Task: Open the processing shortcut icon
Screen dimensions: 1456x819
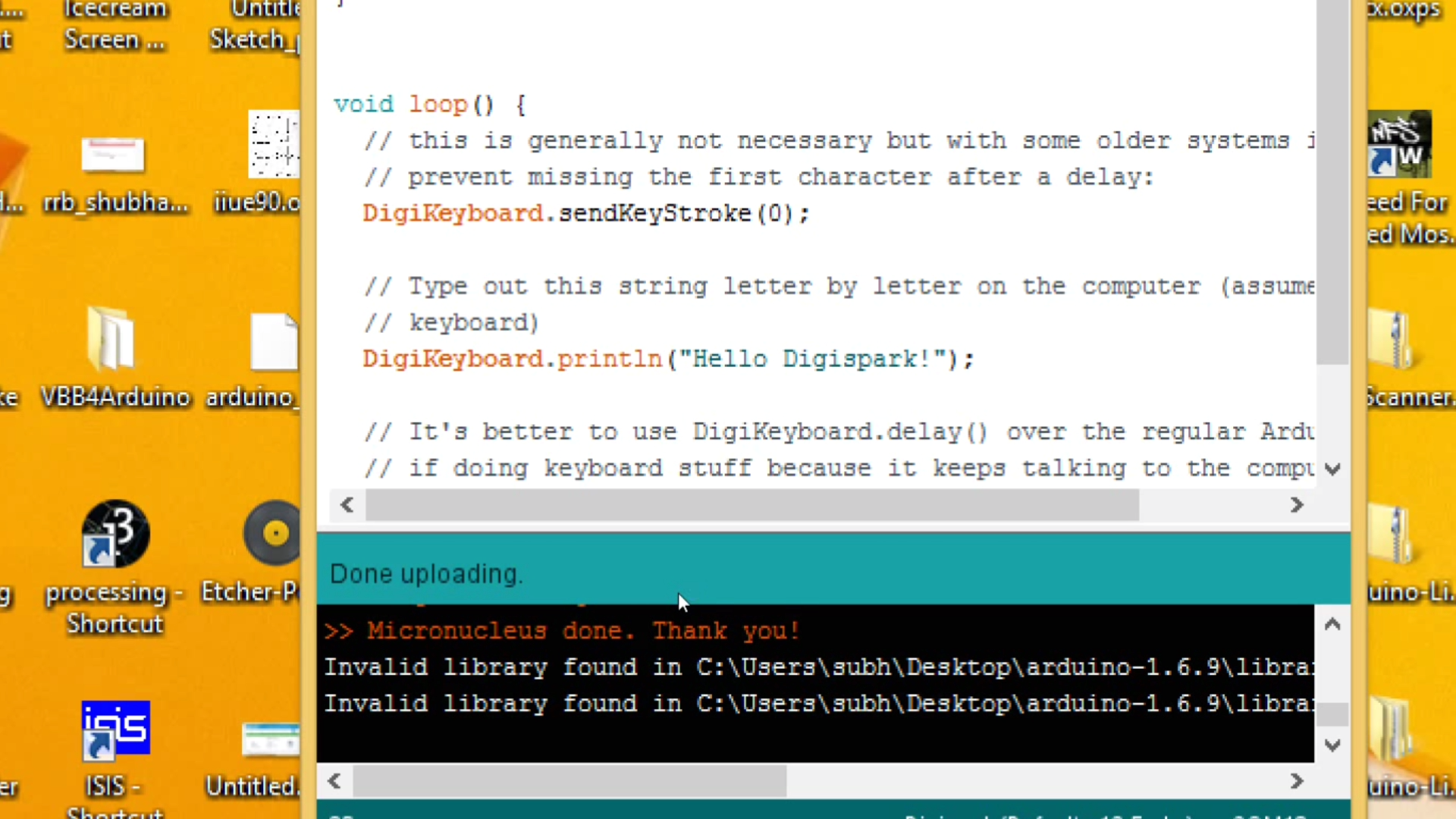Action: [114, 533]
